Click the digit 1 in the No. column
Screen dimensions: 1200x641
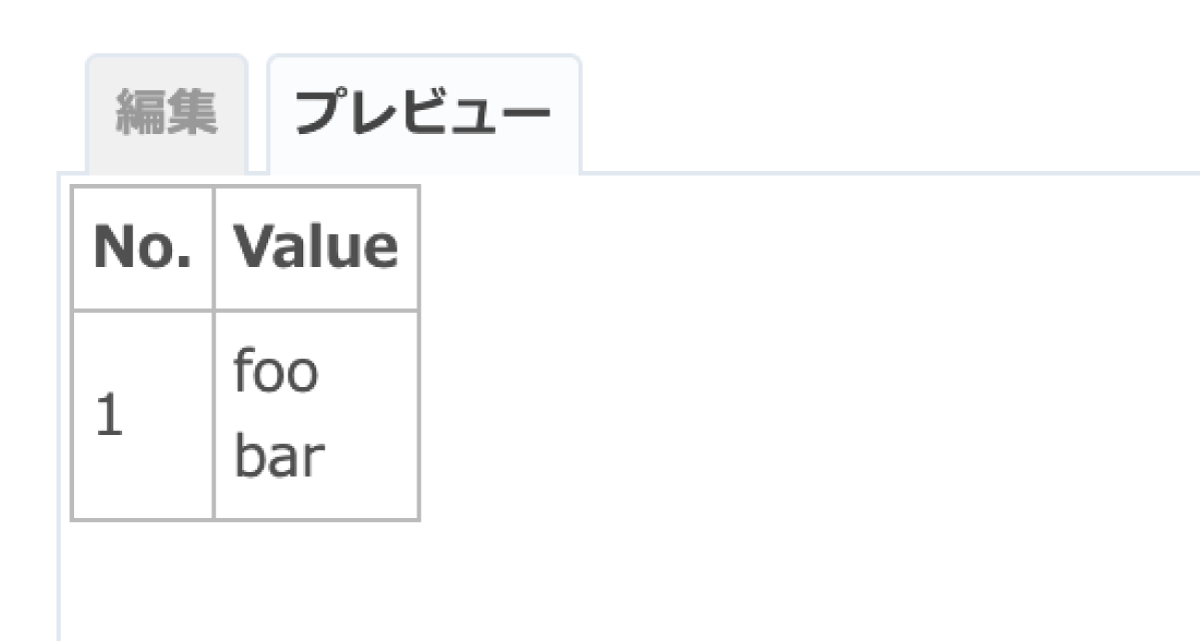109,416
